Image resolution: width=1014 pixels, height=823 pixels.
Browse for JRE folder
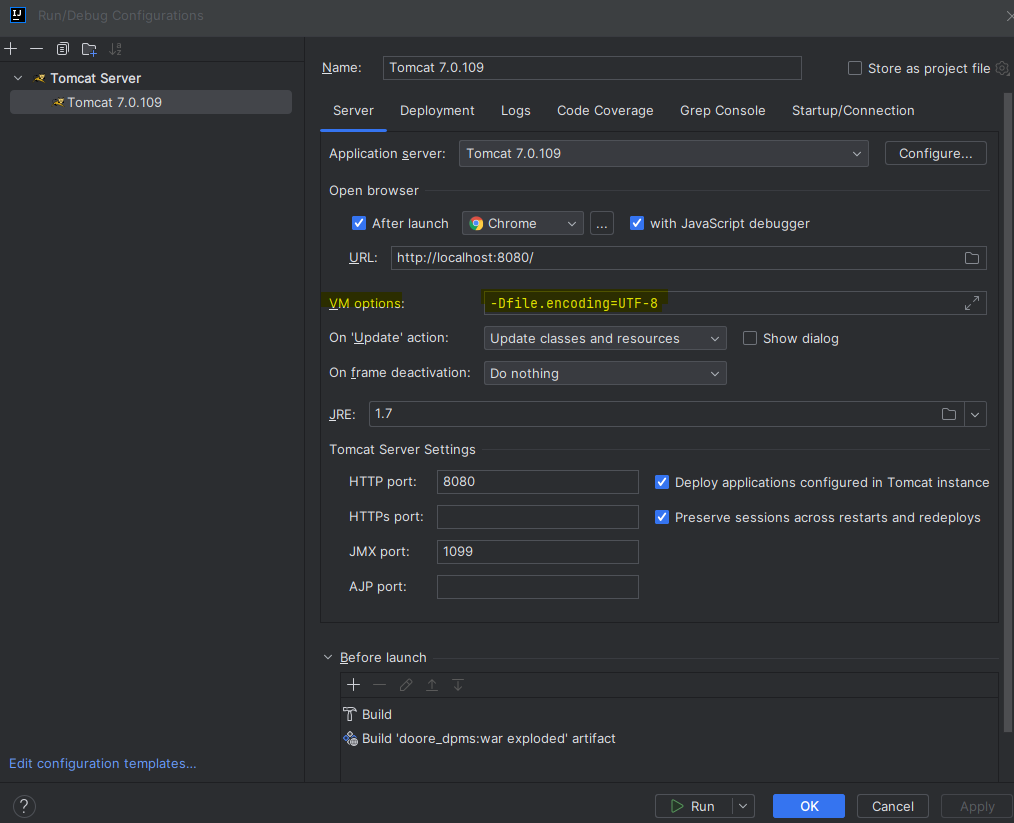pyautogui.click(x=949, y=414)
